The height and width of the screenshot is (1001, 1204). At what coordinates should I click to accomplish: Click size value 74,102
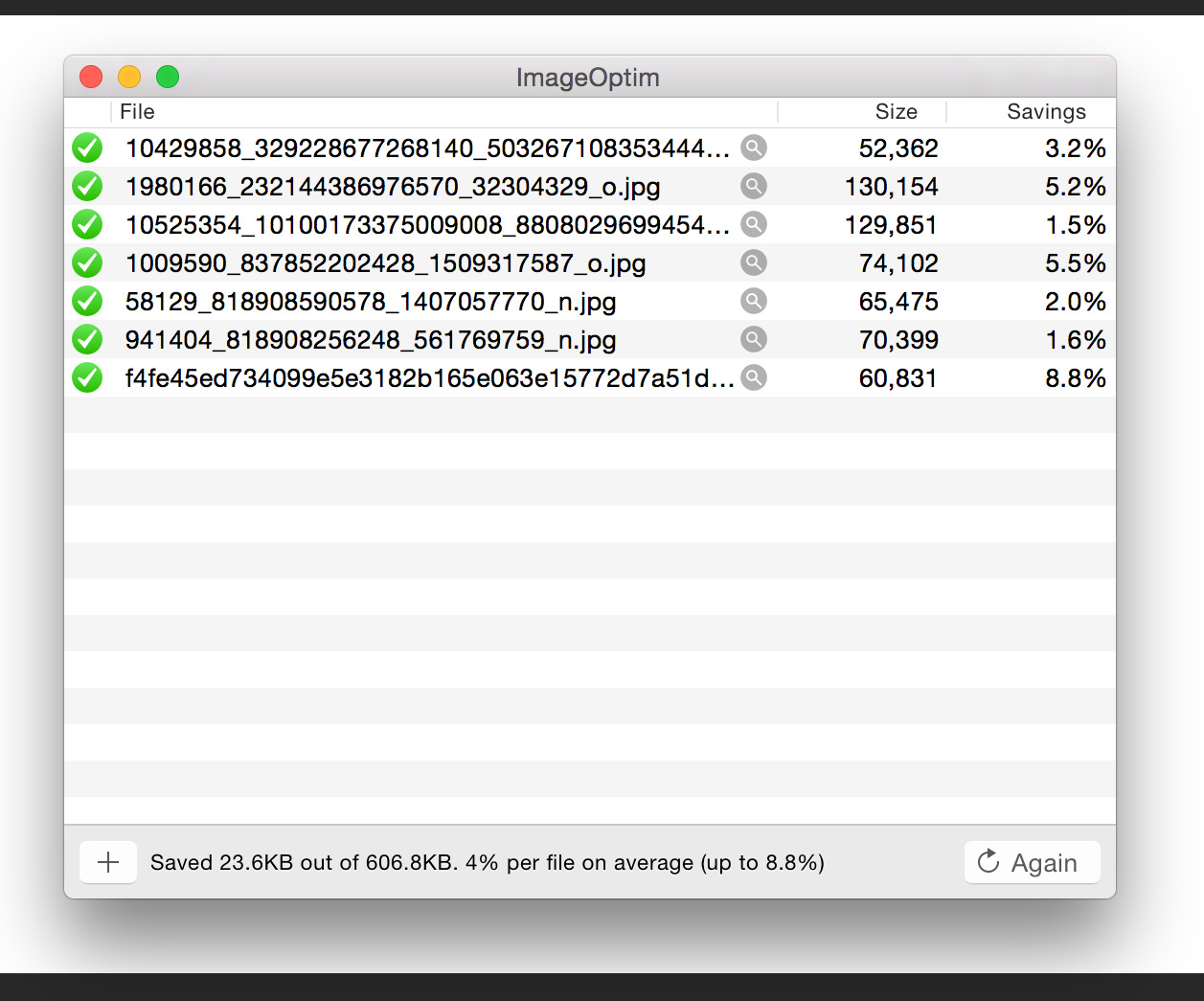(x=898, y=263)
